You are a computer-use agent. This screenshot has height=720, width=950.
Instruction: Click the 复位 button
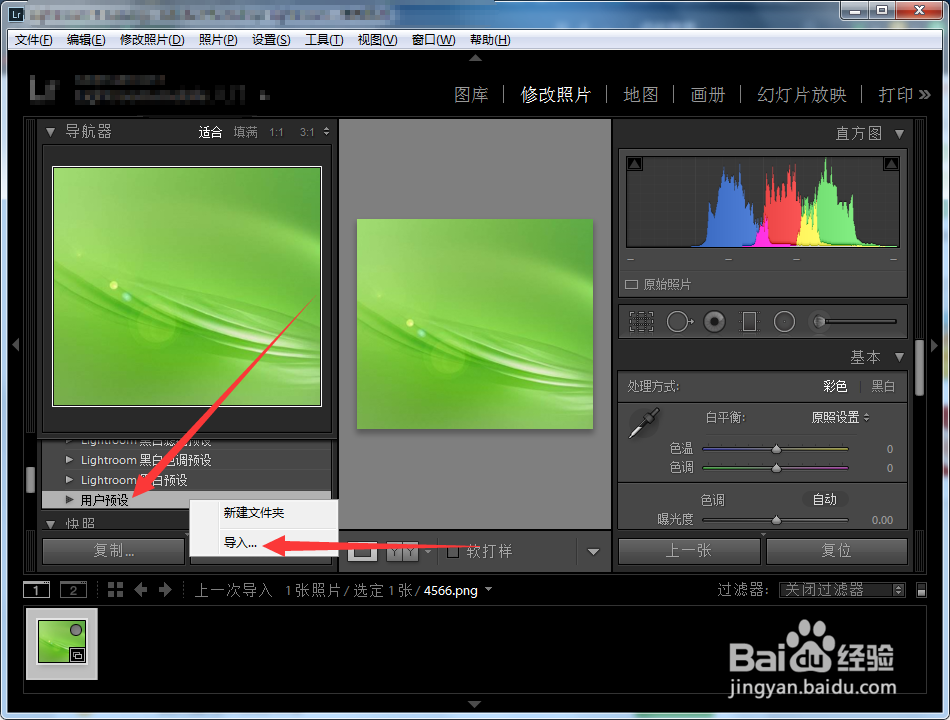pos(837,551)
